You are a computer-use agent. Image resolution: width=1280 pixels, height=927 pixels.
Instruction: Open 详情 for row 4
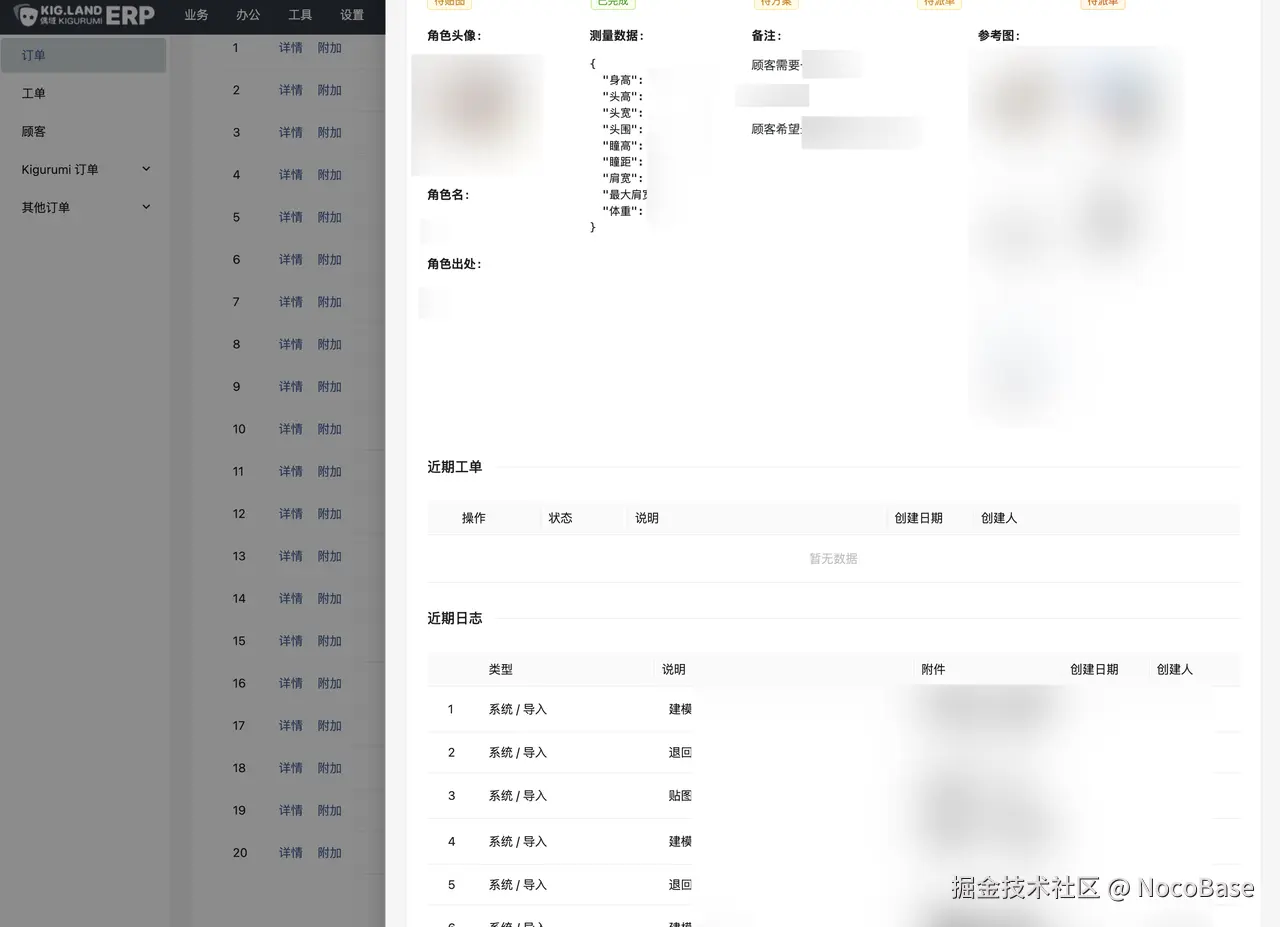[x=291, y=175]
